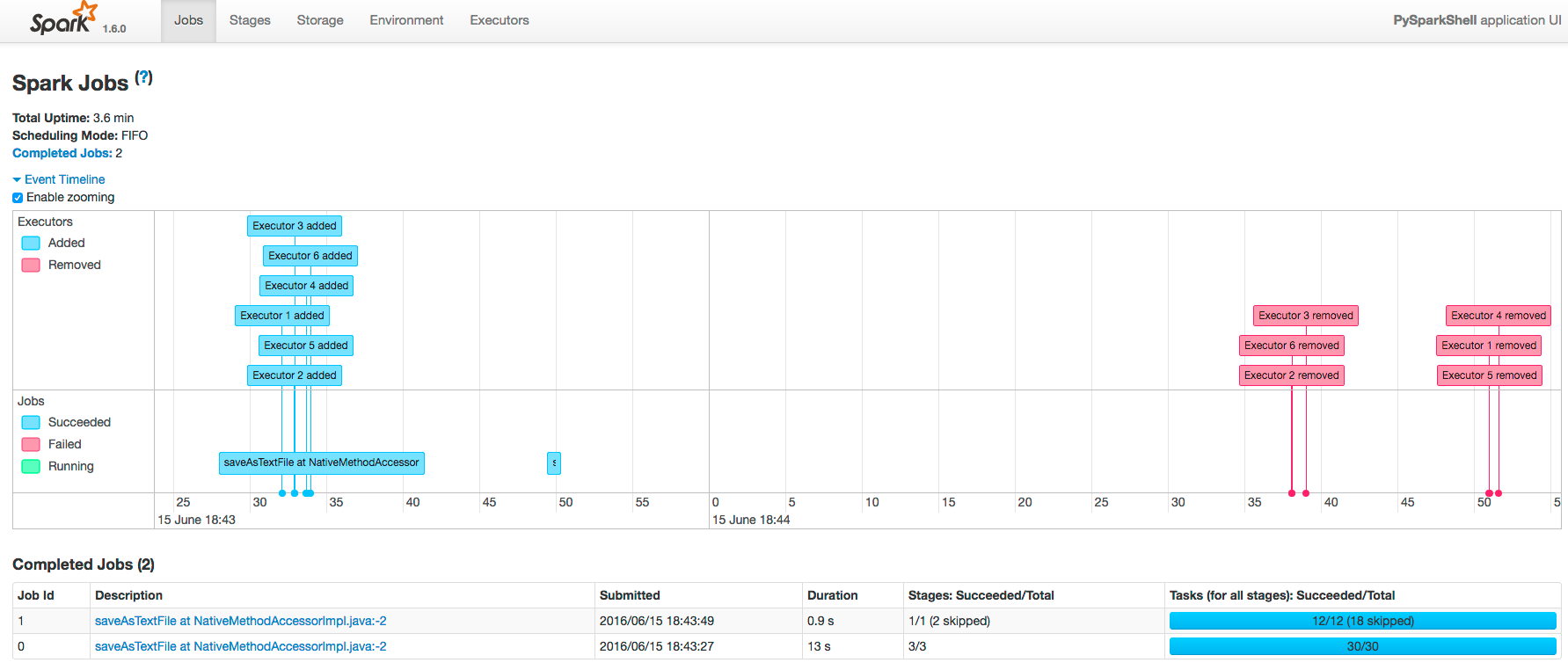Click the blue Added executors legend swatch
Screen dimensions: 1568x670
(31, 244)
